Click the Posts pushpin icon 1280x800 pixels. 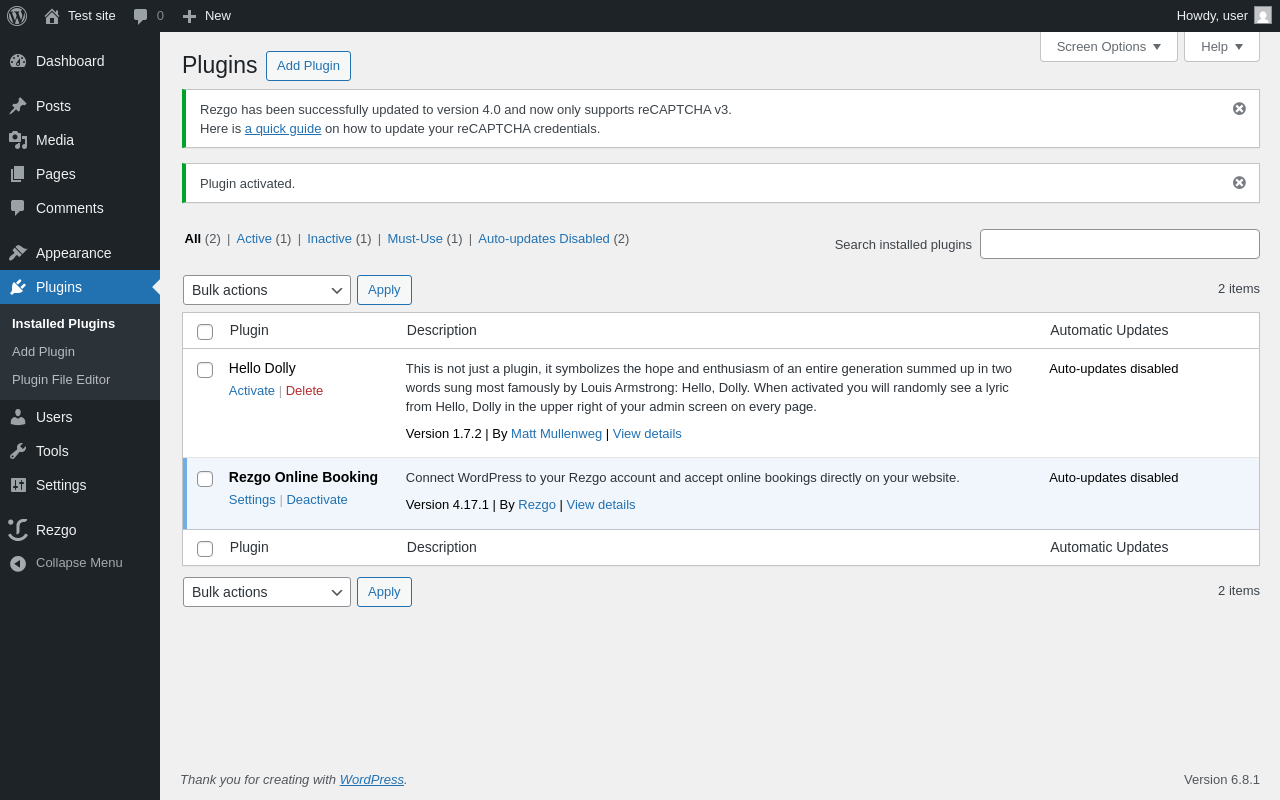click(x=18, y=106)
